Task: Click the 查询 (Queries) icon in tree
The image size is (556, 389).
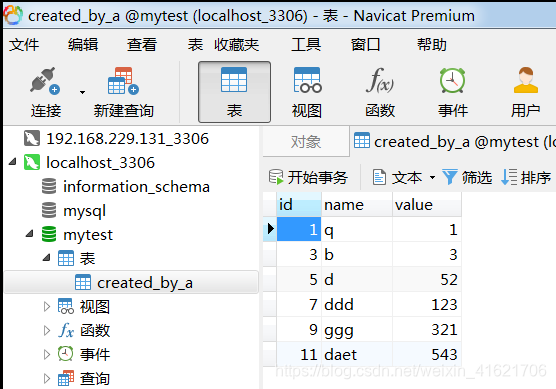Action: pyautogui.click(x=66, y=378)
